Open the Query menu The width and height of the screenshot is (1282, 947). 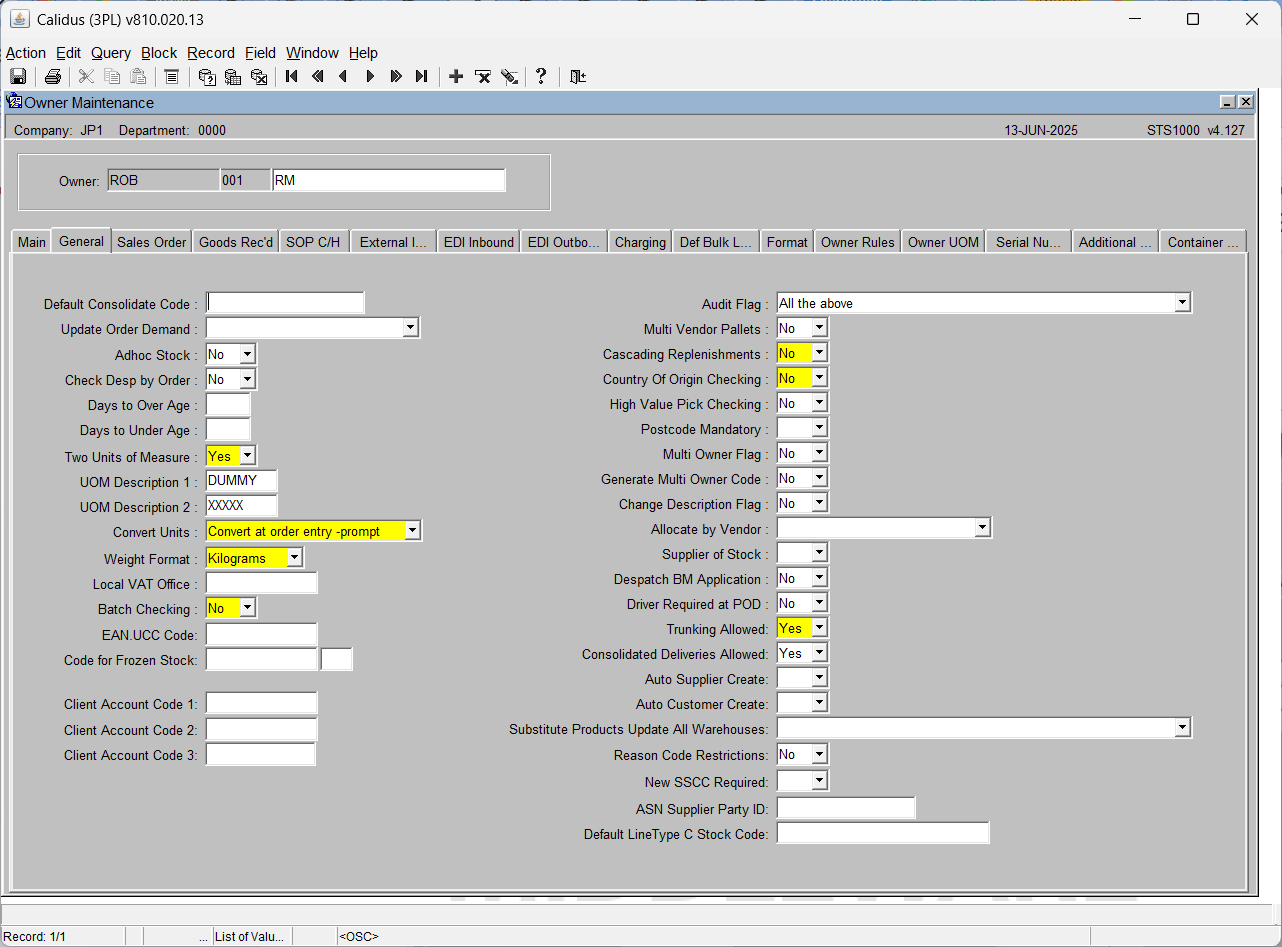111,53
